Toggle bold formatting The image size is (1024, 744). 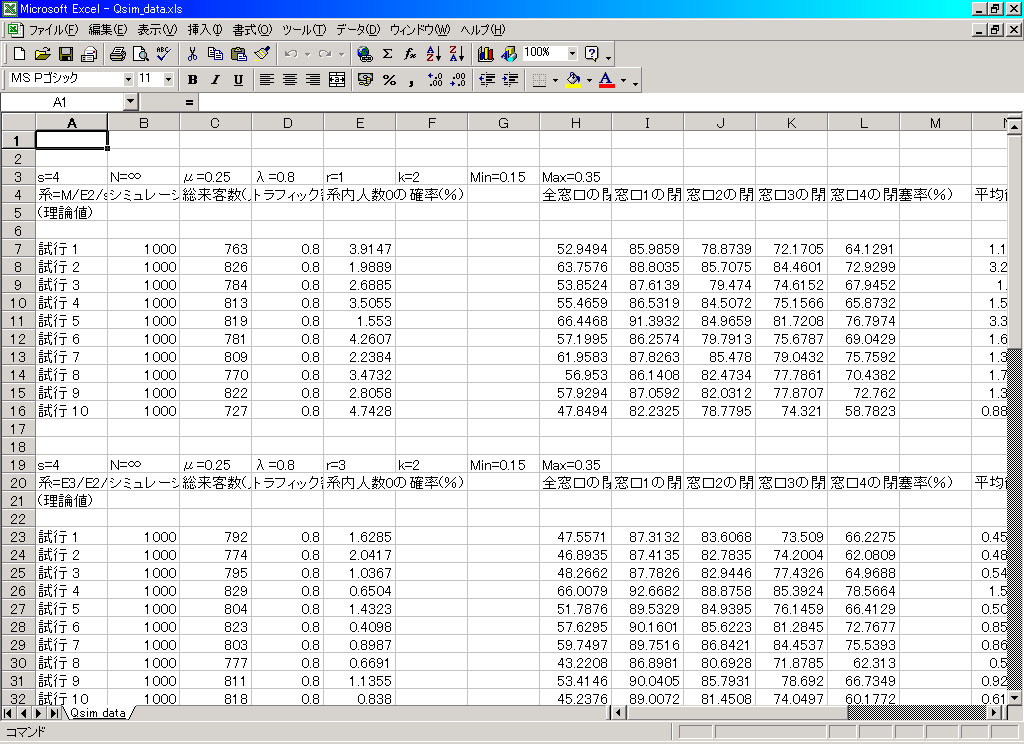[x=191, y=79]
